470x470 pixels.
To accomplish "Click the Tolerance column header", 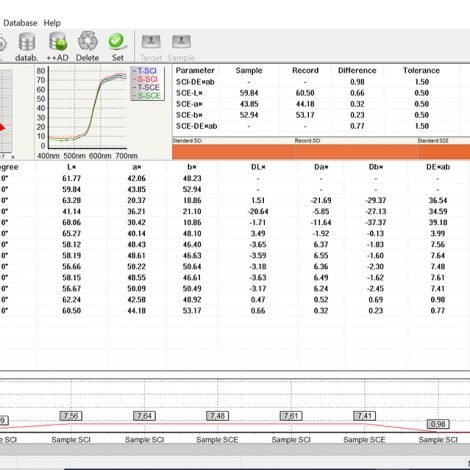I will pyautogui.click(x=421, y=70).
